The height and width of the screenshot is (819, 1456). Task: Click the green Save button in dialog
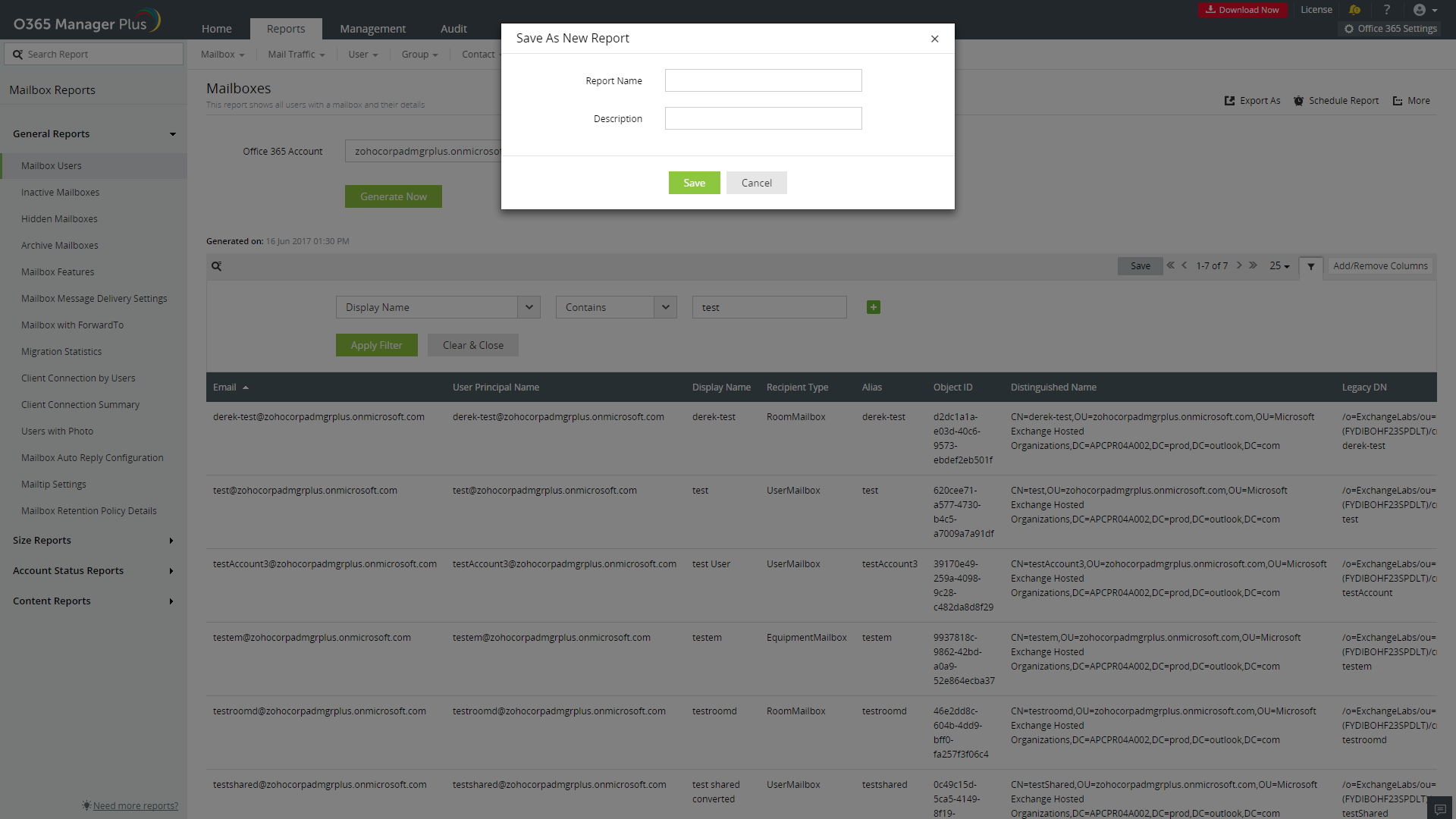694,183
